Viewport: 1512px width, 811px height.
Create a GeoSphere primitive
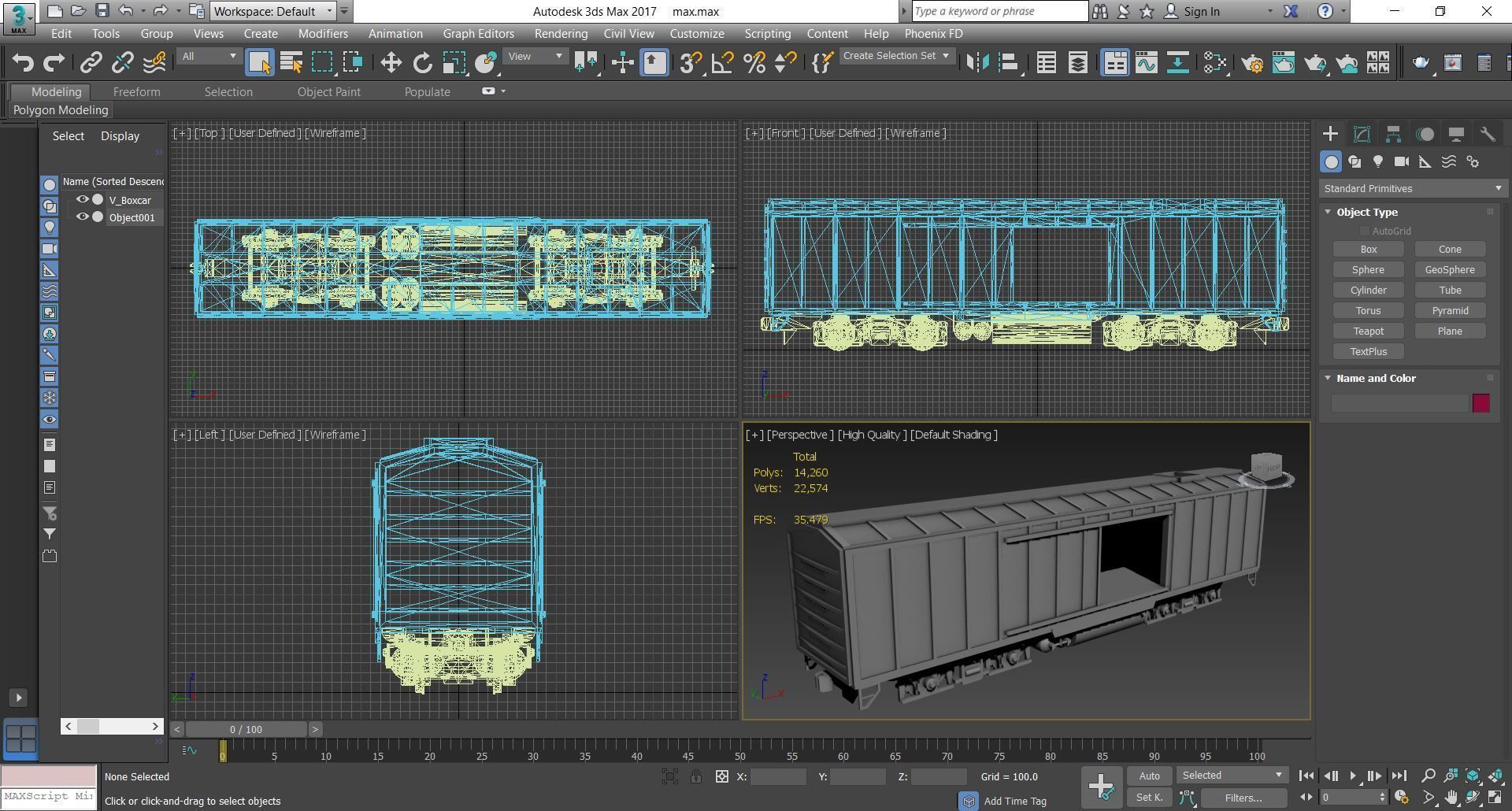[x=1450, y=270]
